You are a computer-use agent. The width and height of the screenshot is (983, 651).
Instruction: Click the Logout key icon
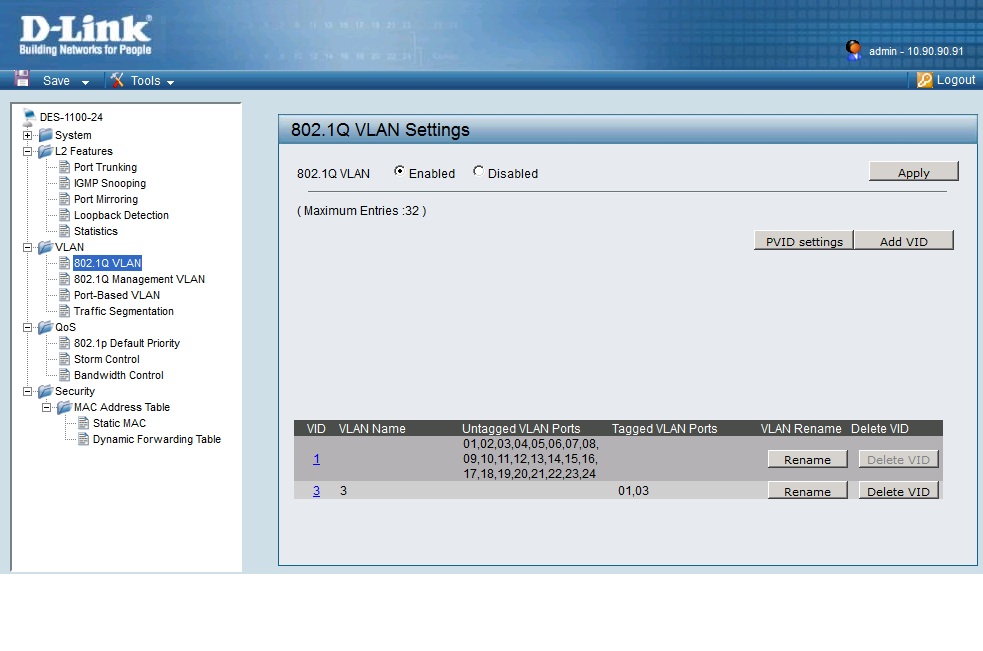point(925,80)
